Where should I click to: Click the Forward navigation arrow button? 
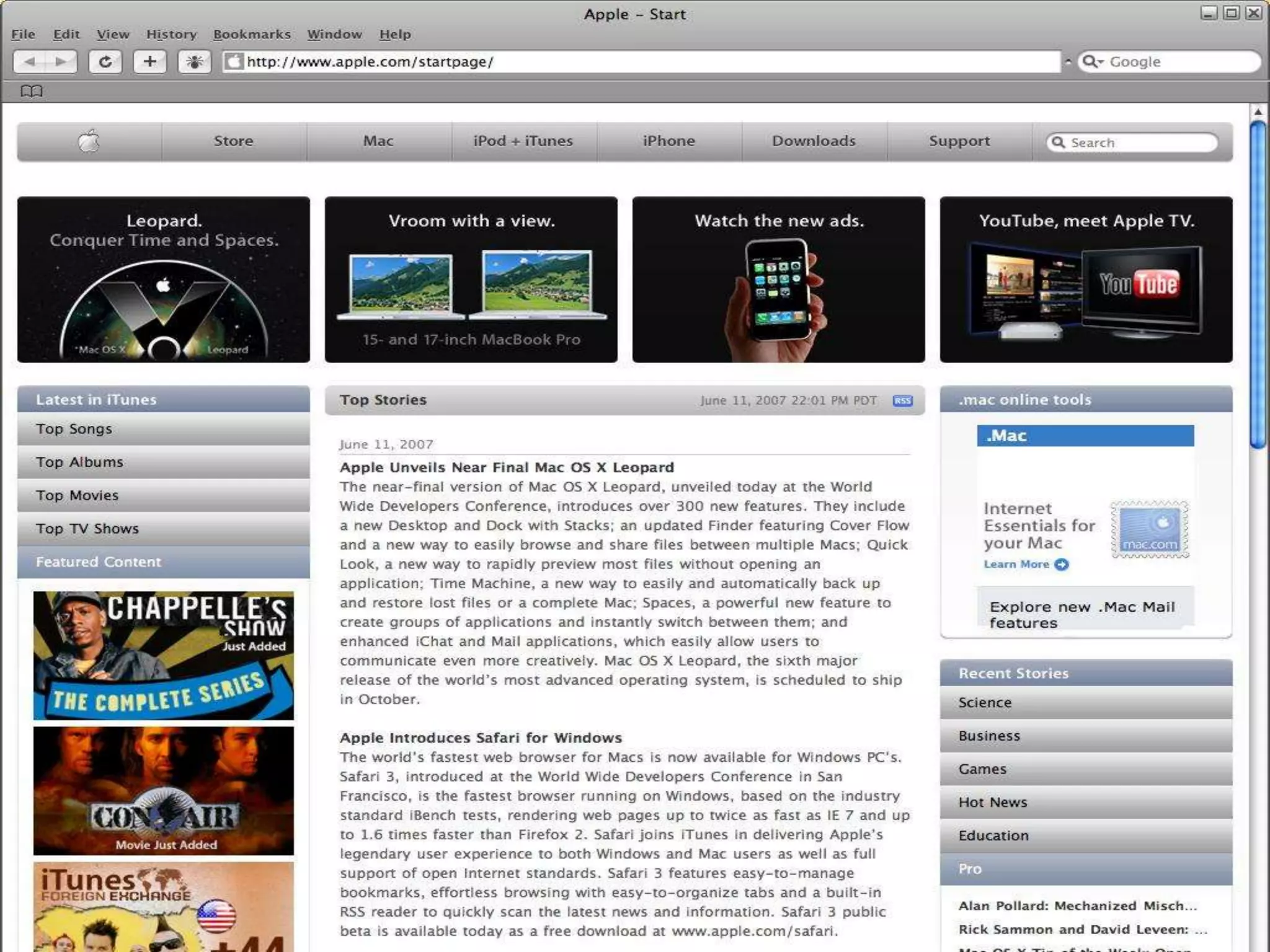coord(61,61)
